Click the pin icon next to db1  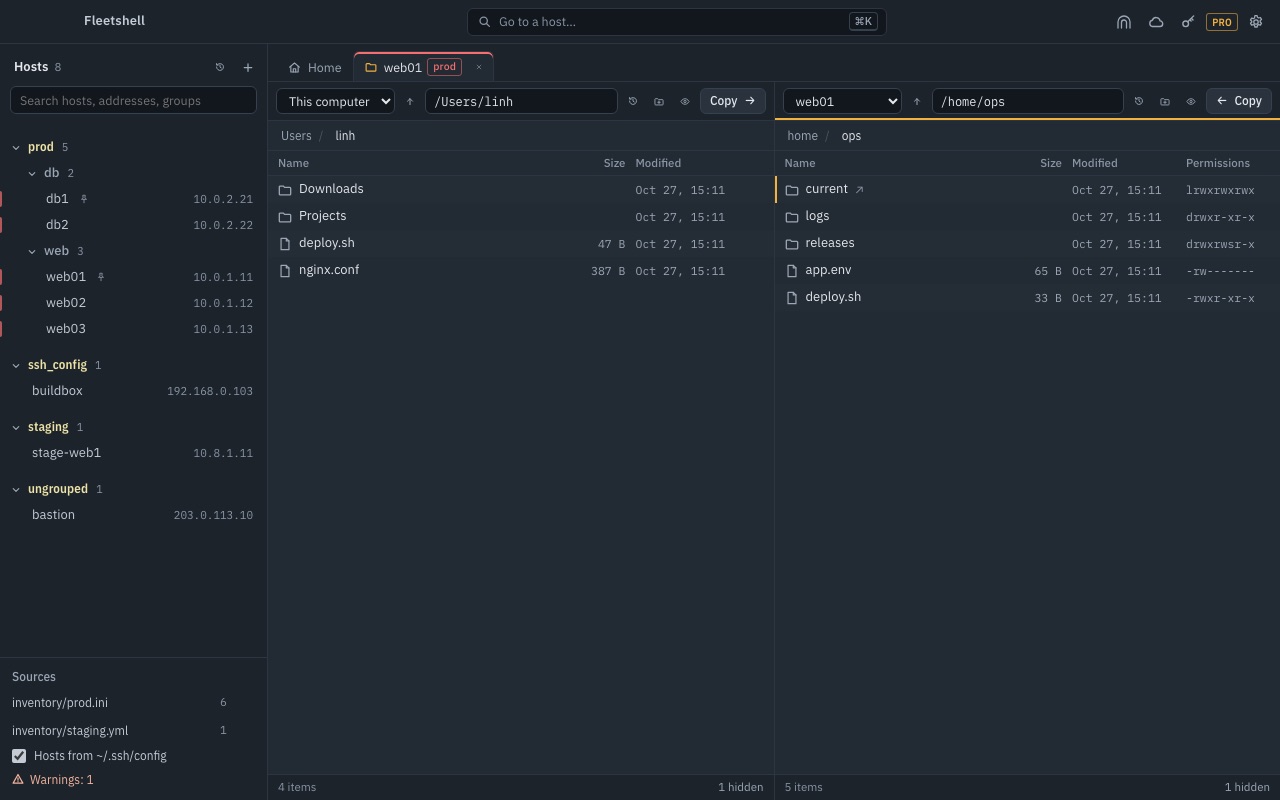tap(84, 199)
